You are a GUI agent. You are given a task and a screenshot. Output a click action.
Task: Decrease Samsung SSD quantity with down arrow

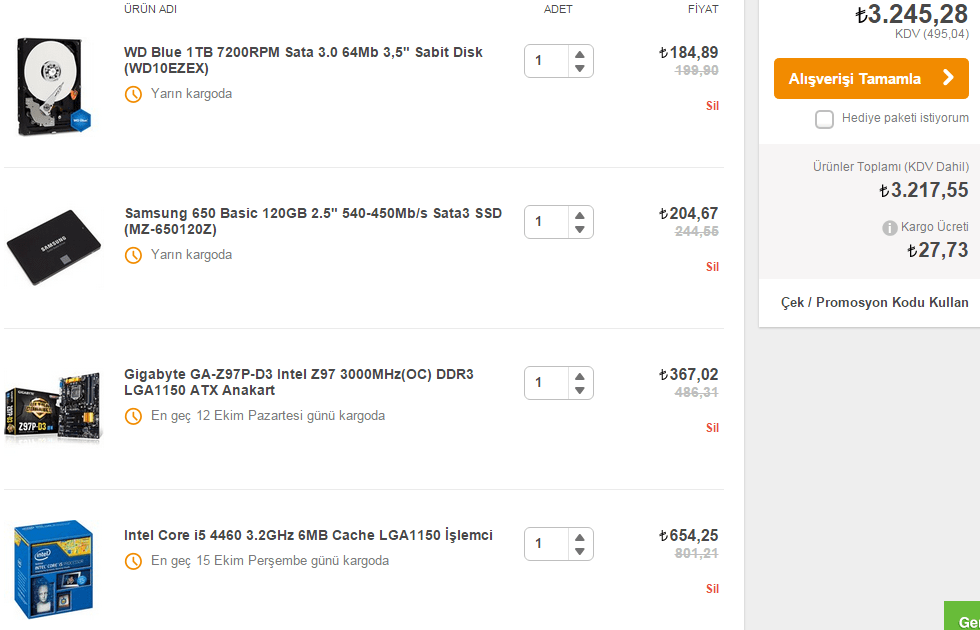coord(579,230)
